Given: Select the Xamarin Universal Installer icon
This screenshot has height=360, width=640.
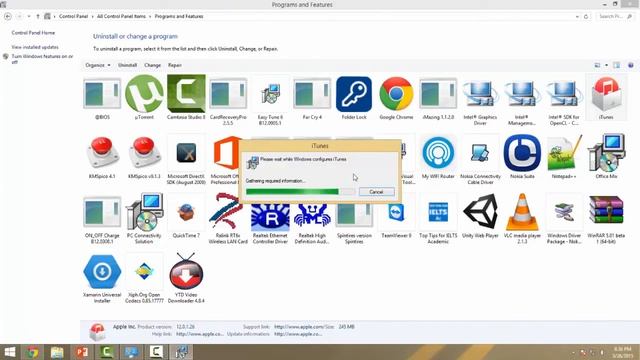Looking at the screenshot, I should tap(102, 271).
